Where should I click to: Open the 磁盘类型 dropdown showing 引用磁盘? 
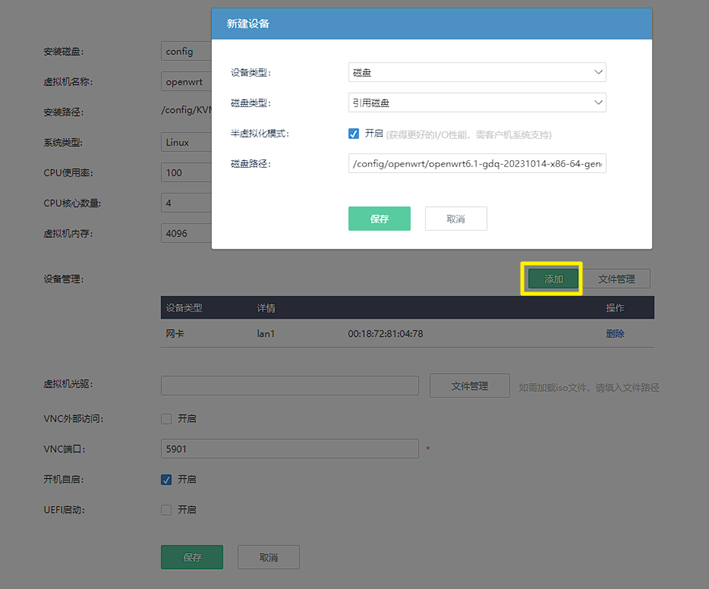pos(477,103)
